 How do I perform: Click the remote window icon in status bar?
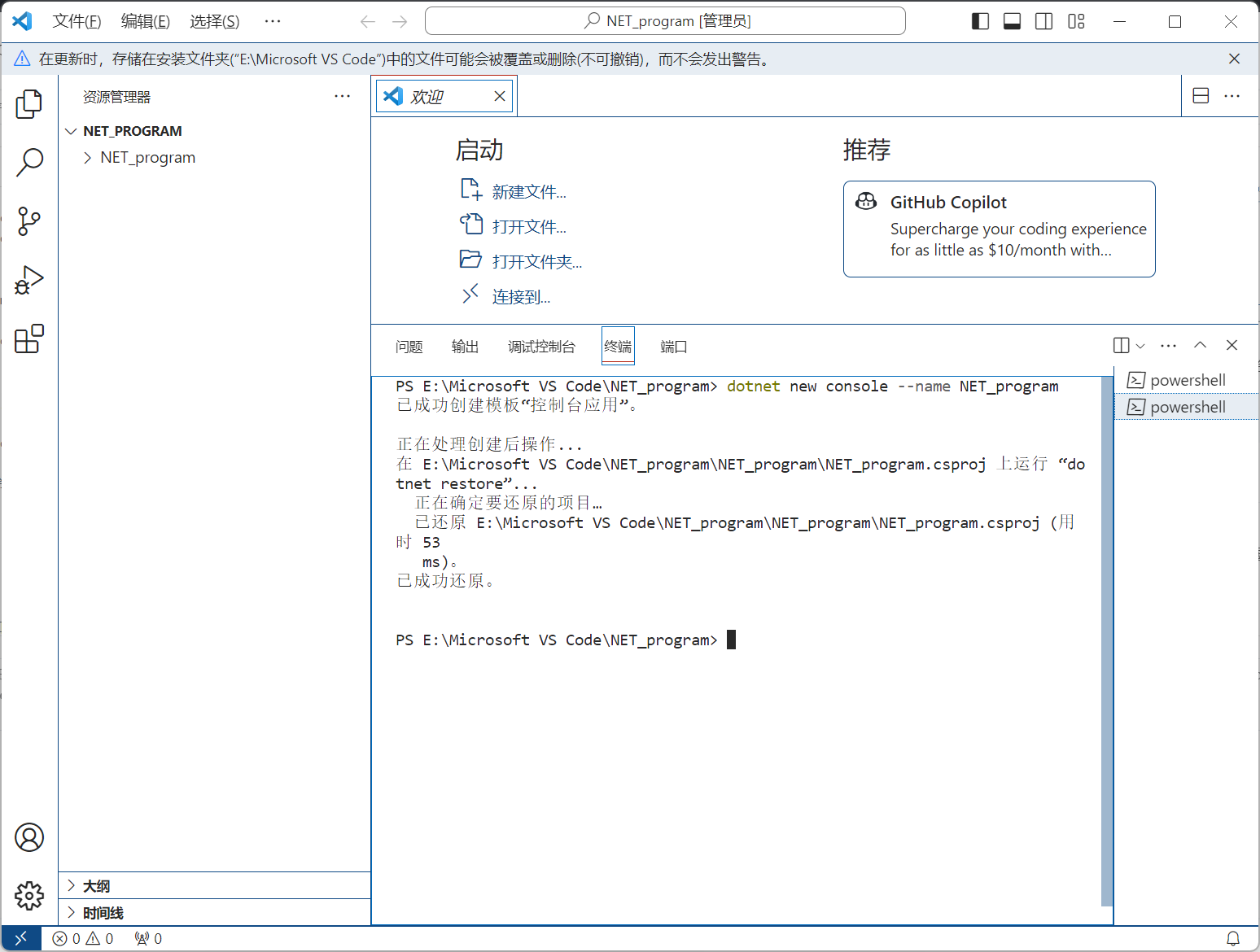[21, 938]
